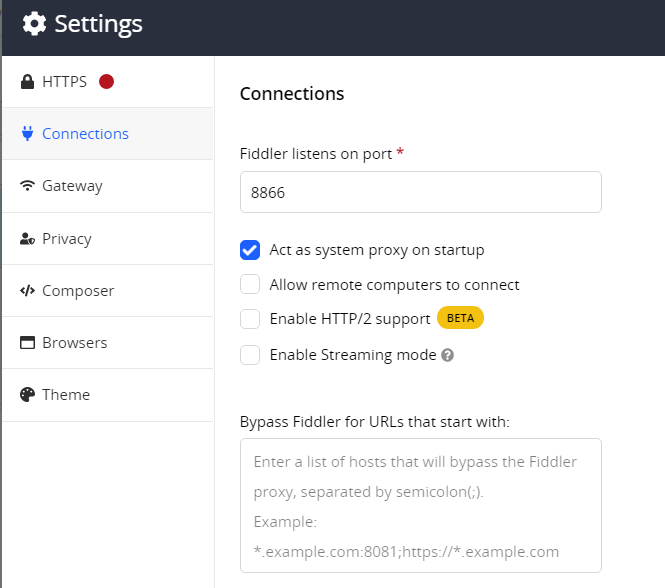This screenshot has width=665, height=588.
Task: Uncheck Act as system proxy on startup
Action: [250, 250]
